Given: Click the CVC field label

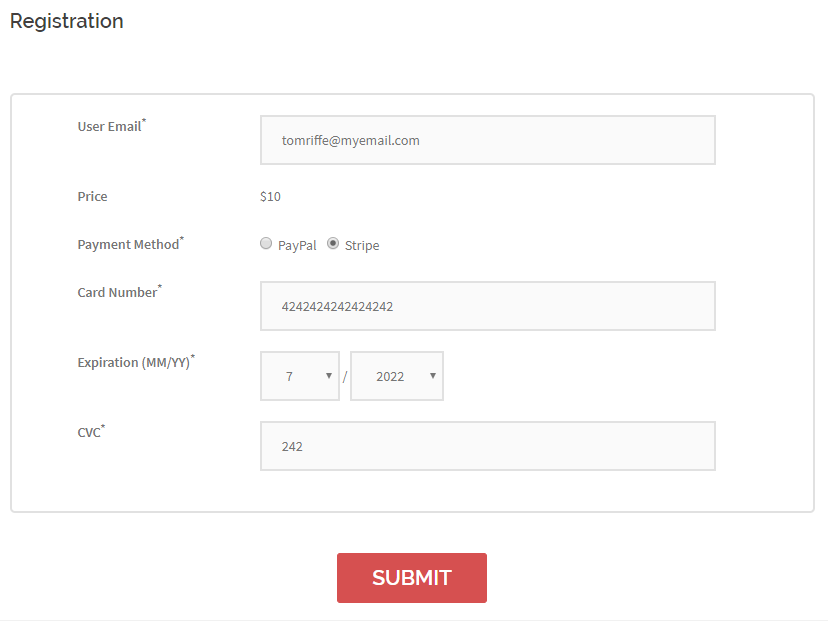Looking at the screenshot, I should pyautogui.click(x=89, y=433).
